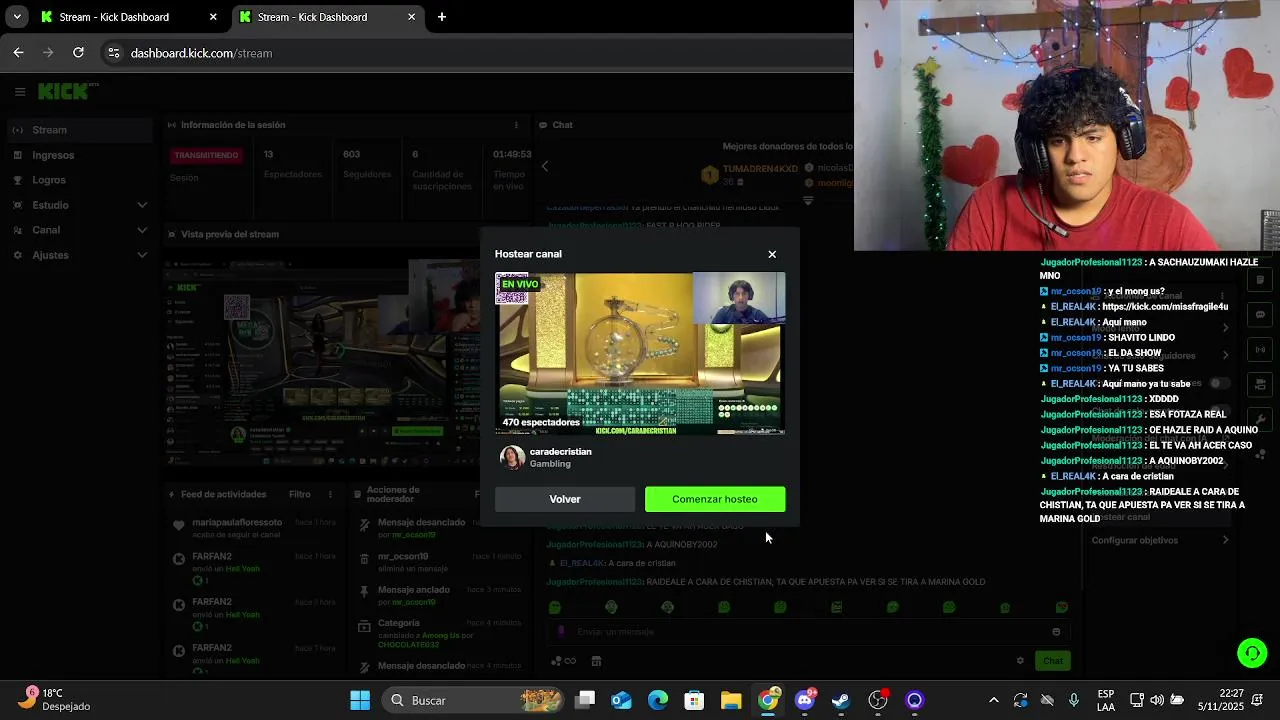Screen dimensions: 1280x720
Task: Reload the dashboard page
Action: point(79,53)
